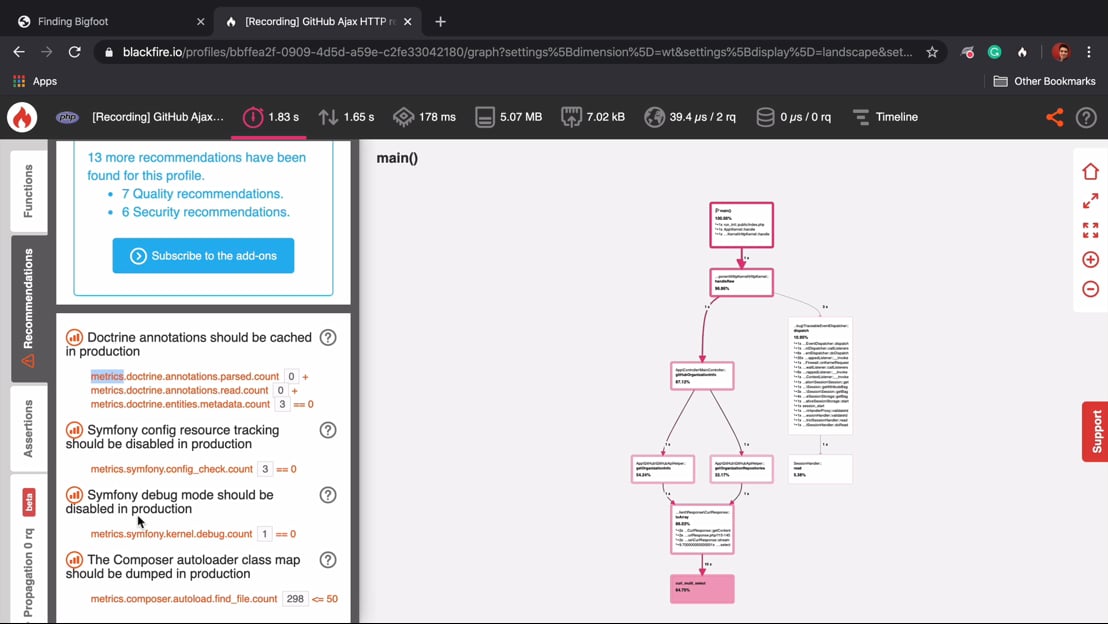
Task: Click the Symfony config tracking chart icon
Action: (74, 430)
